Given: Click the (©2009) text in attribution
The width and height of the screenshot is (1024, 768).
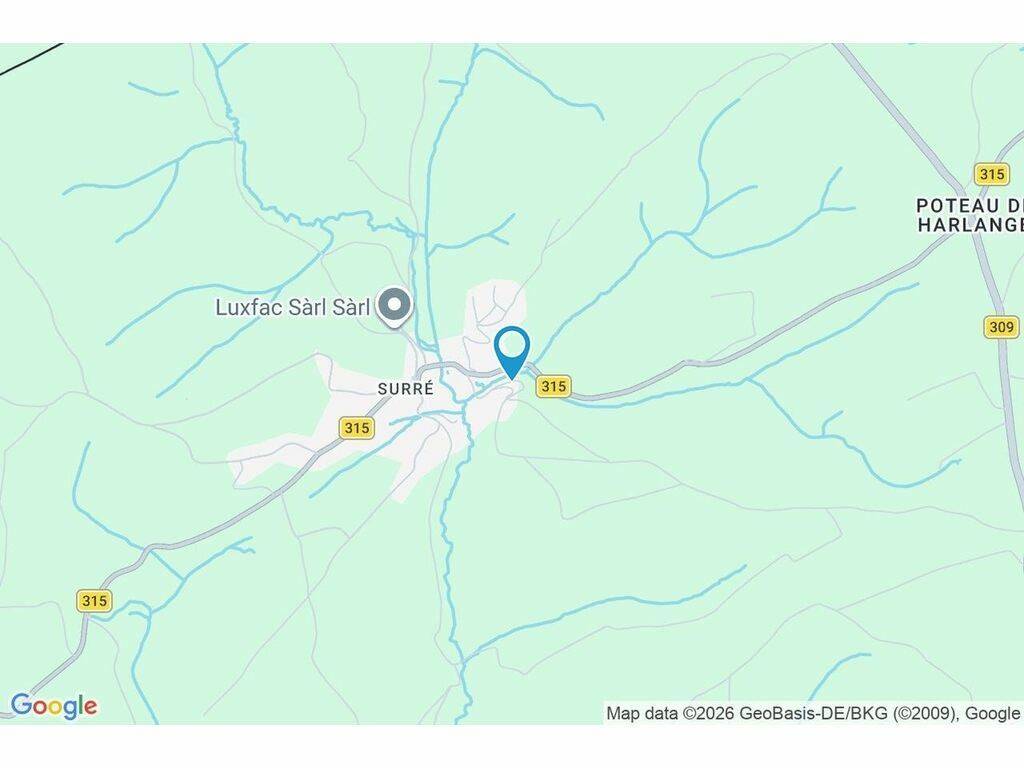Looking at the screenshot, I should tap(923, 713).
